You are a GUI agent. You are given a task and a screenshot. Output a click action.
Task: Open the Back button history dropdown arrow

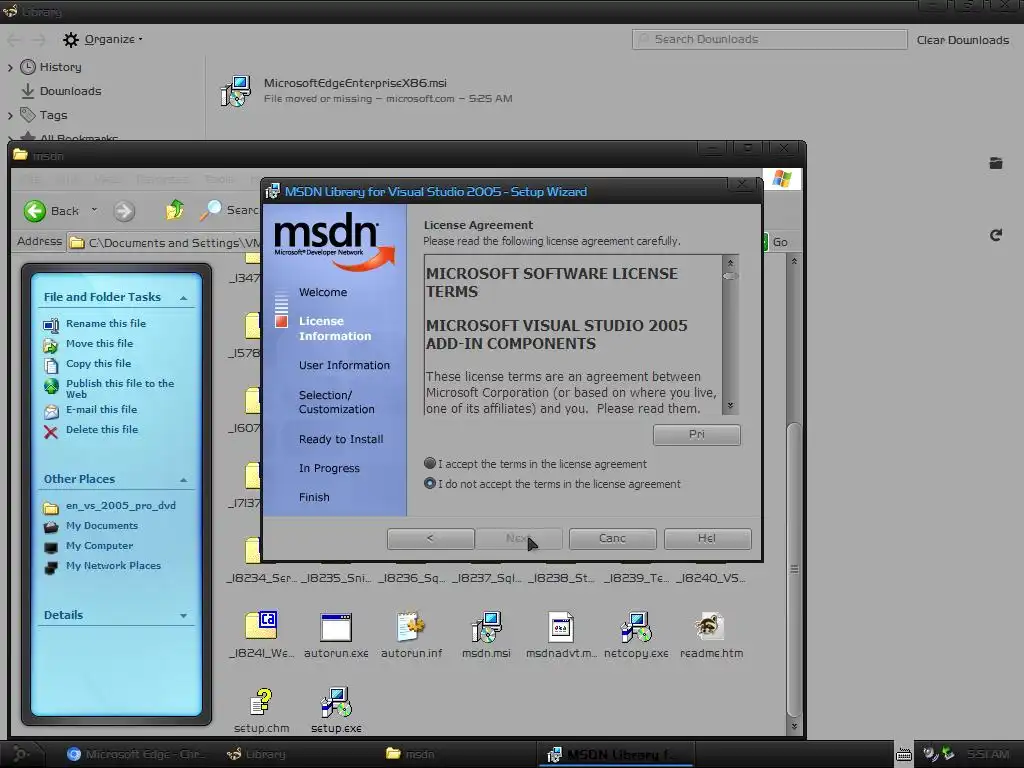click(x=94, y=210)
